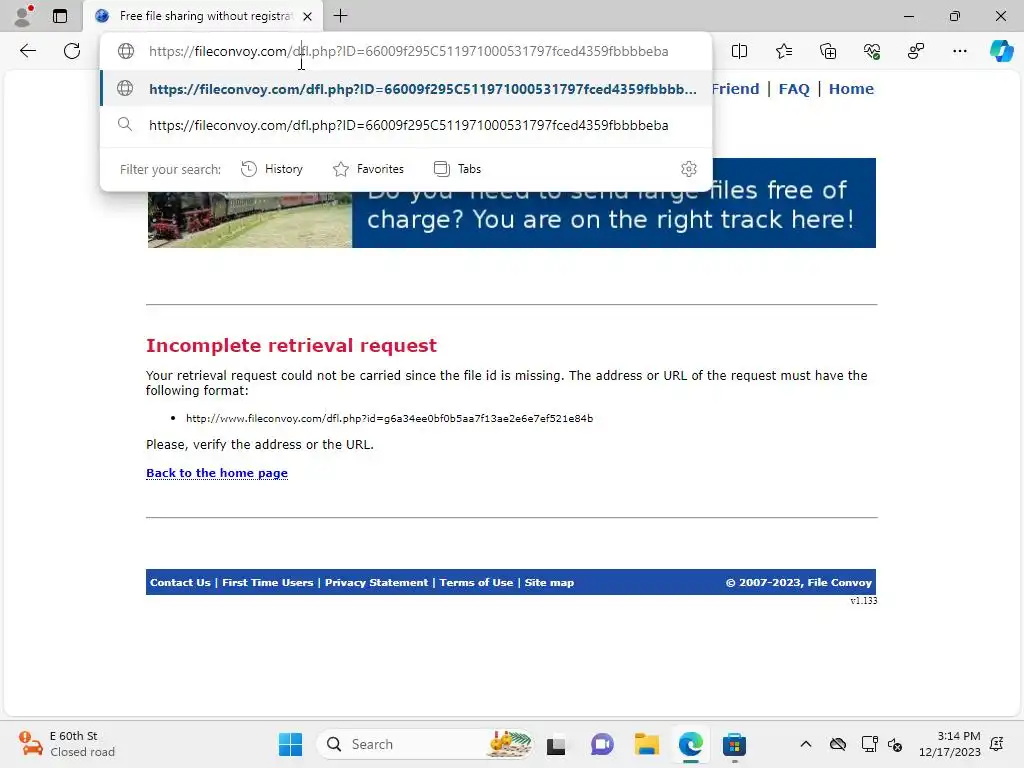The image size is (1024, 768).
Task: Click the browser back arrow
Action: click(27, 51)
